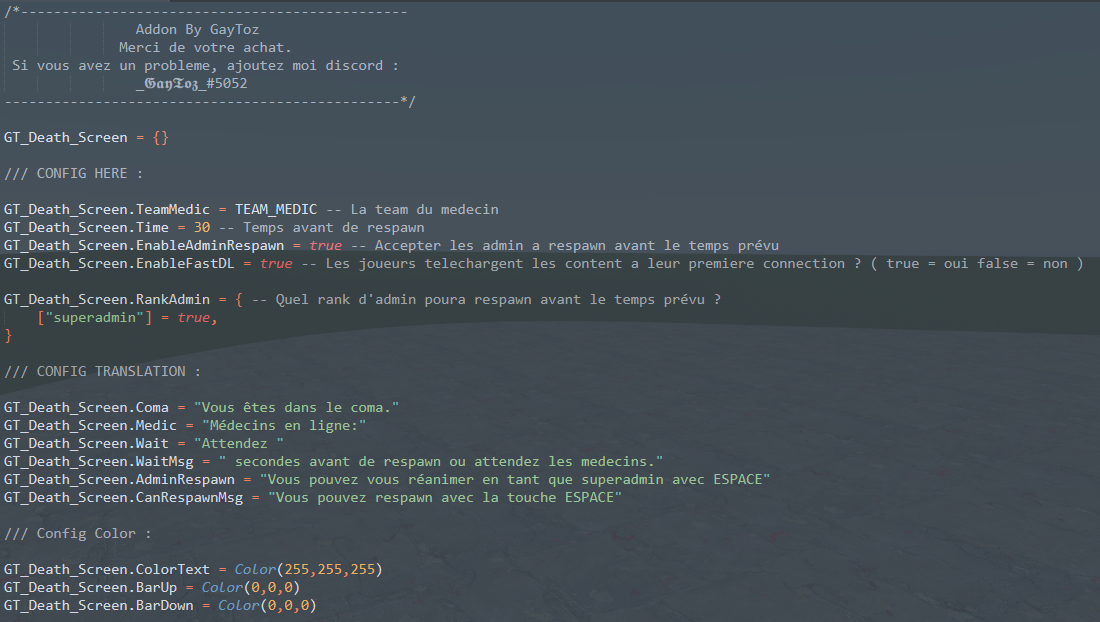Click the "Vous pouvez respawn avec la touche ESPACE" string
Viewport: 1100px width, 622px height.
click(x=445, y=498)
